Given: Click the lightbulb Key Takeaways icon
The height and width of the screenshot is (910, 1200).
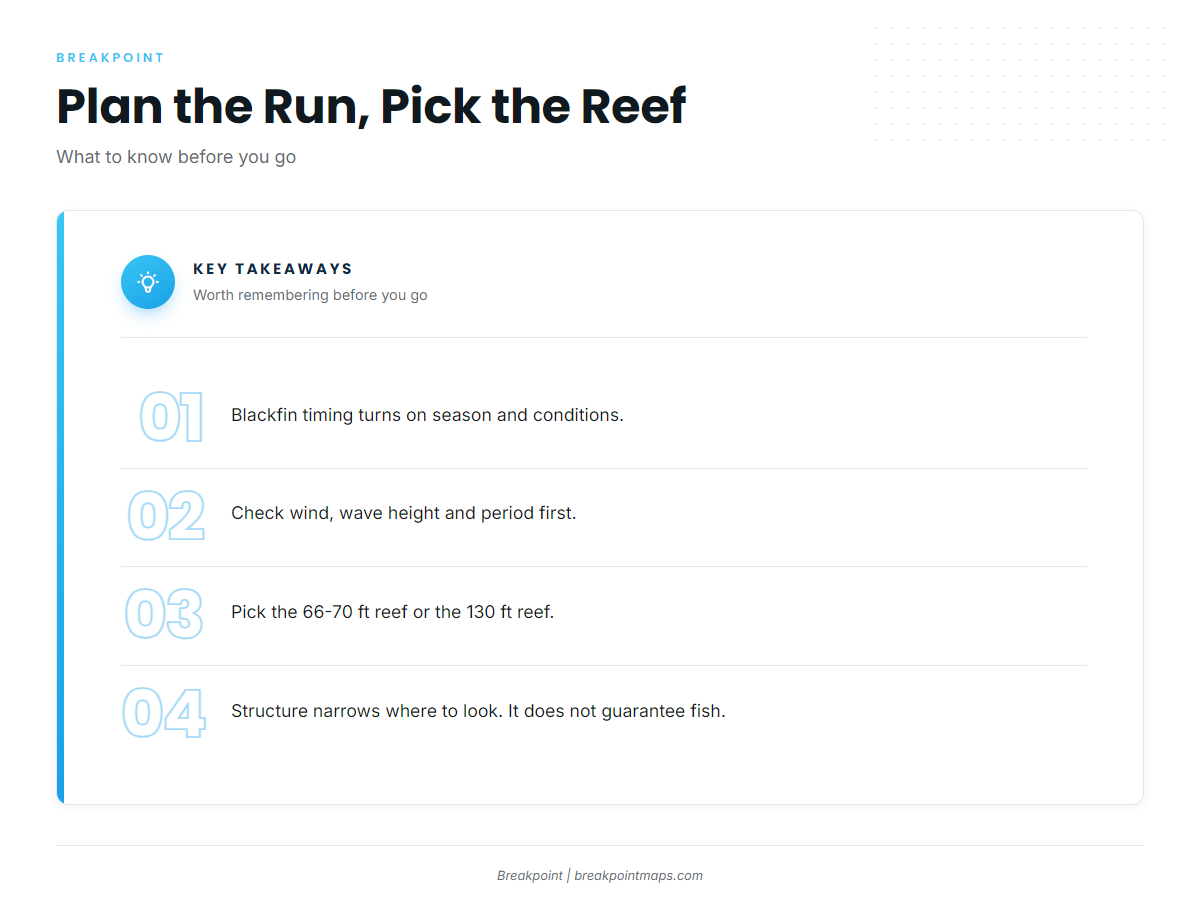Looking at the screenshot, I should coord(148,282).
